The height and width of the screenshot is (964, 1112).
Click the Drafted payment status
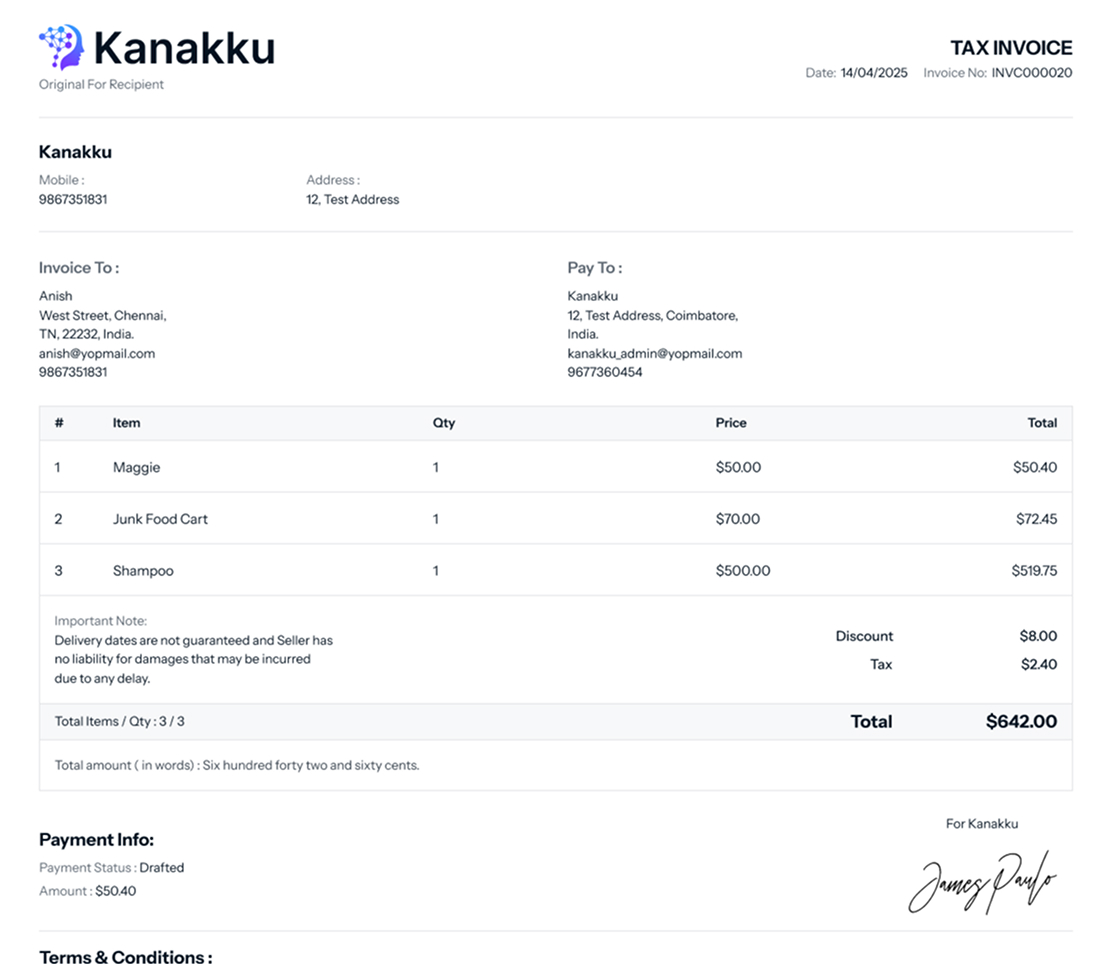click(x=162, y=868)
